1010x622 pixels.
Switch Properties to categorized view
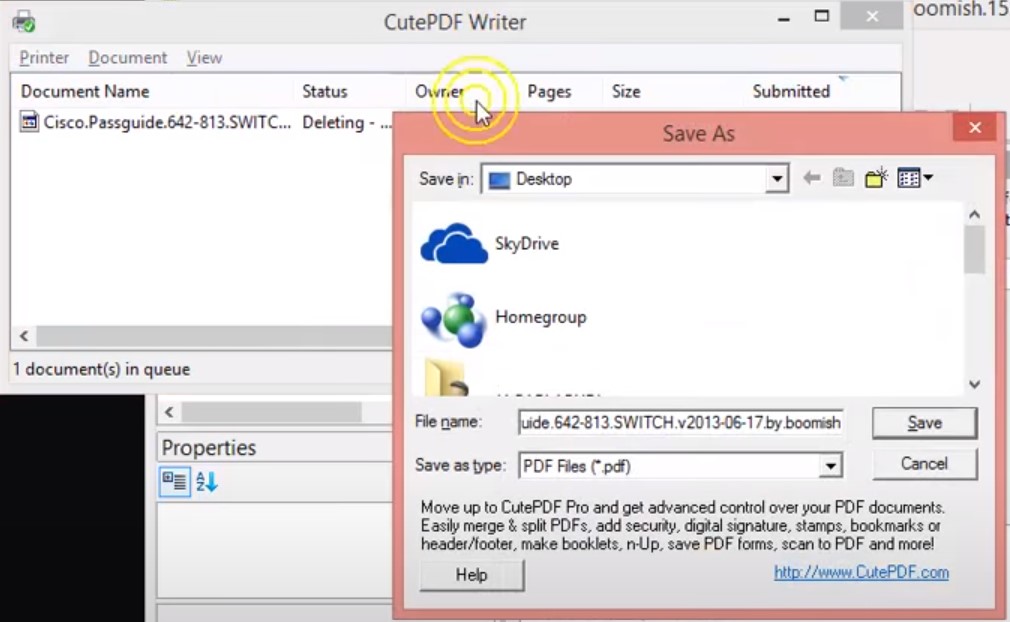click(175, 482)
